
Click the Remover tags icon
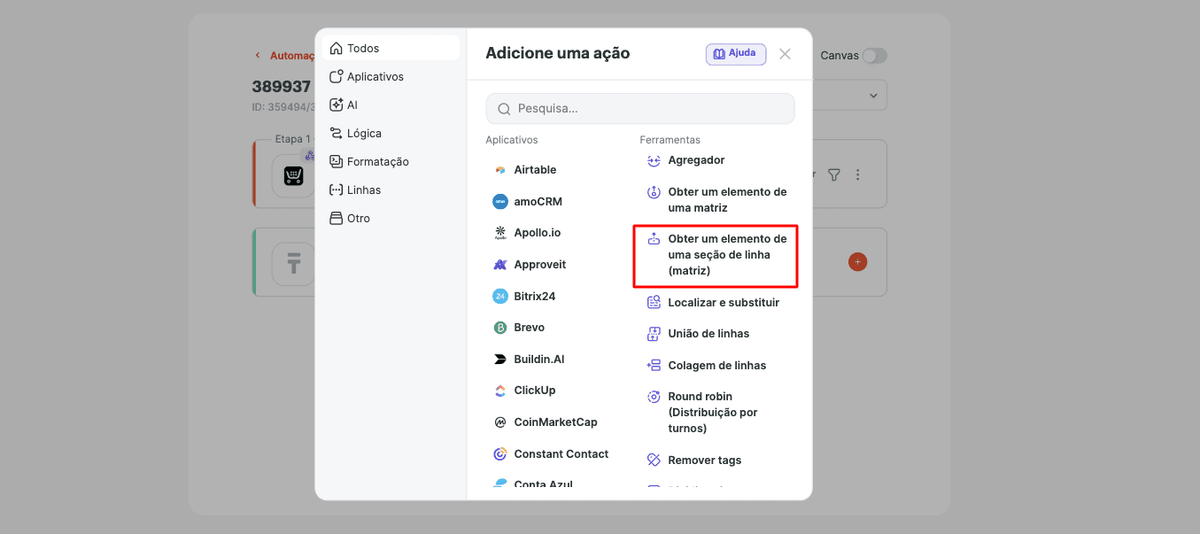(654, 460)
